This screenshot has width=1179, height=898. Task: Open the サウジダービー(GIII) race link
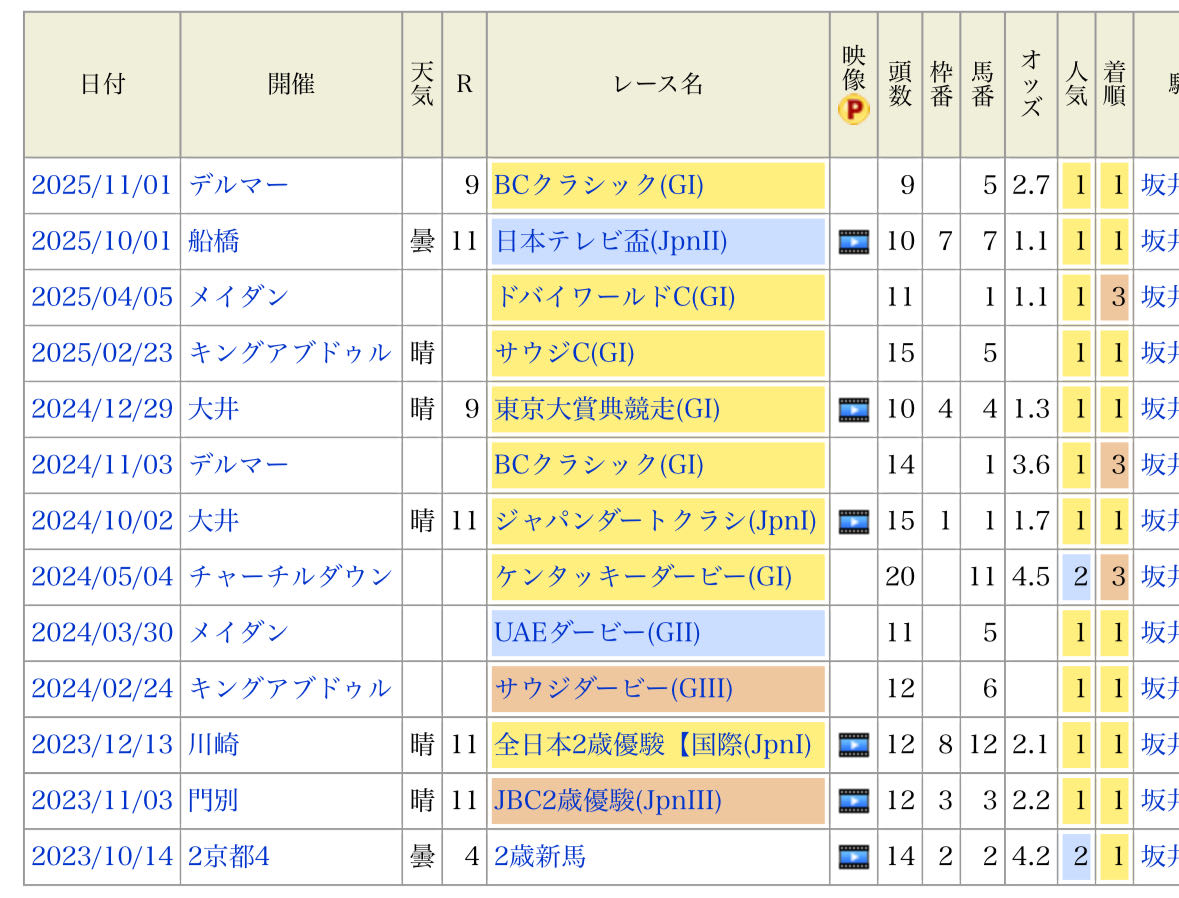click(613, 689)
